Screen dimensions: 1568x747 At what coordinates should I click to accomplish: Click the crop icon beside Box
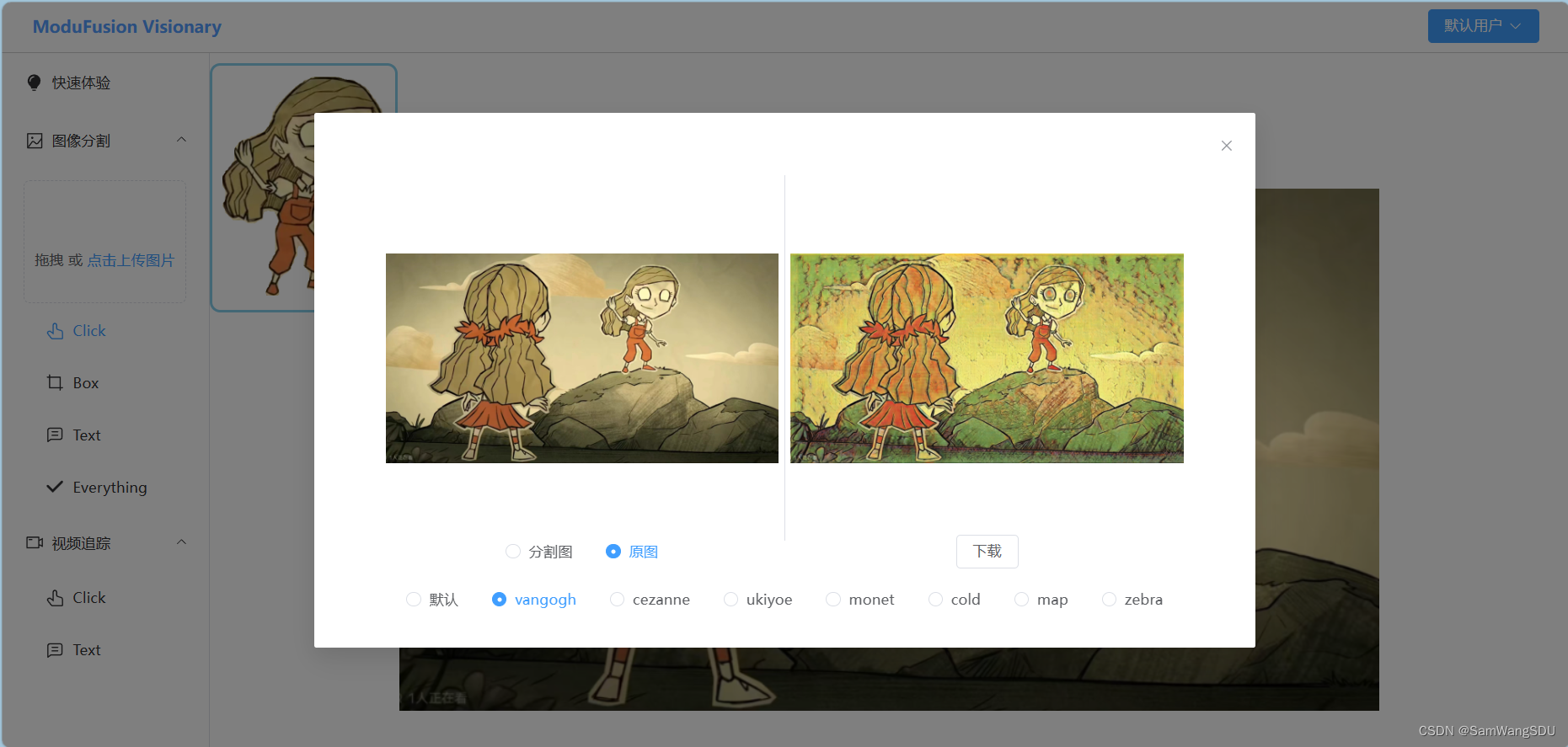point(55,383)
